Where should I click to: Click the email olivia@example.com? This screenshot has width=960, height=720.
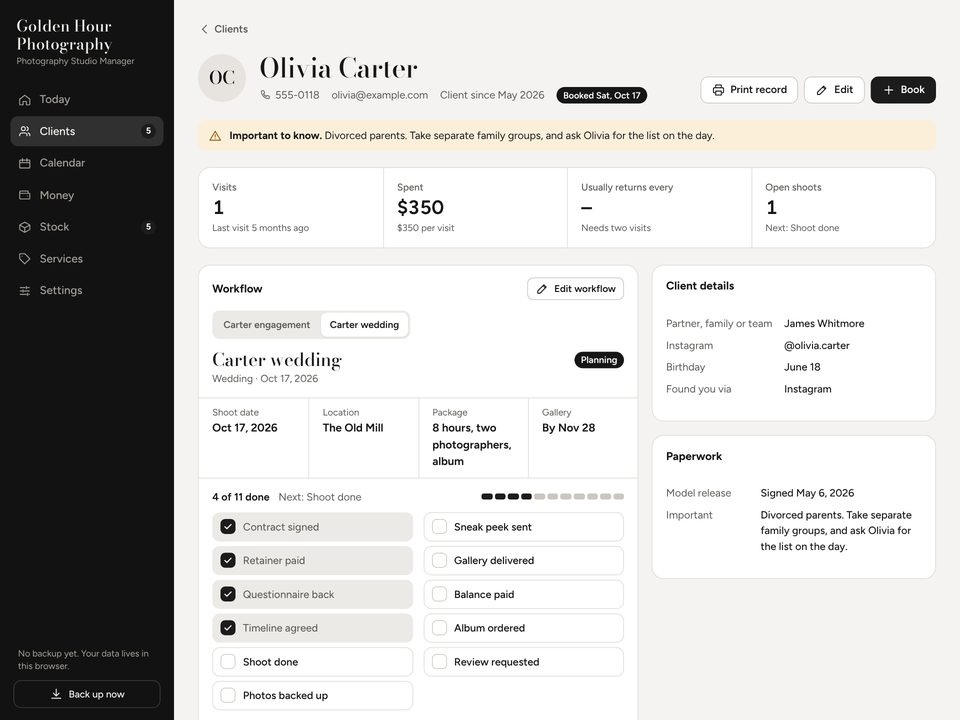[380, 95]
